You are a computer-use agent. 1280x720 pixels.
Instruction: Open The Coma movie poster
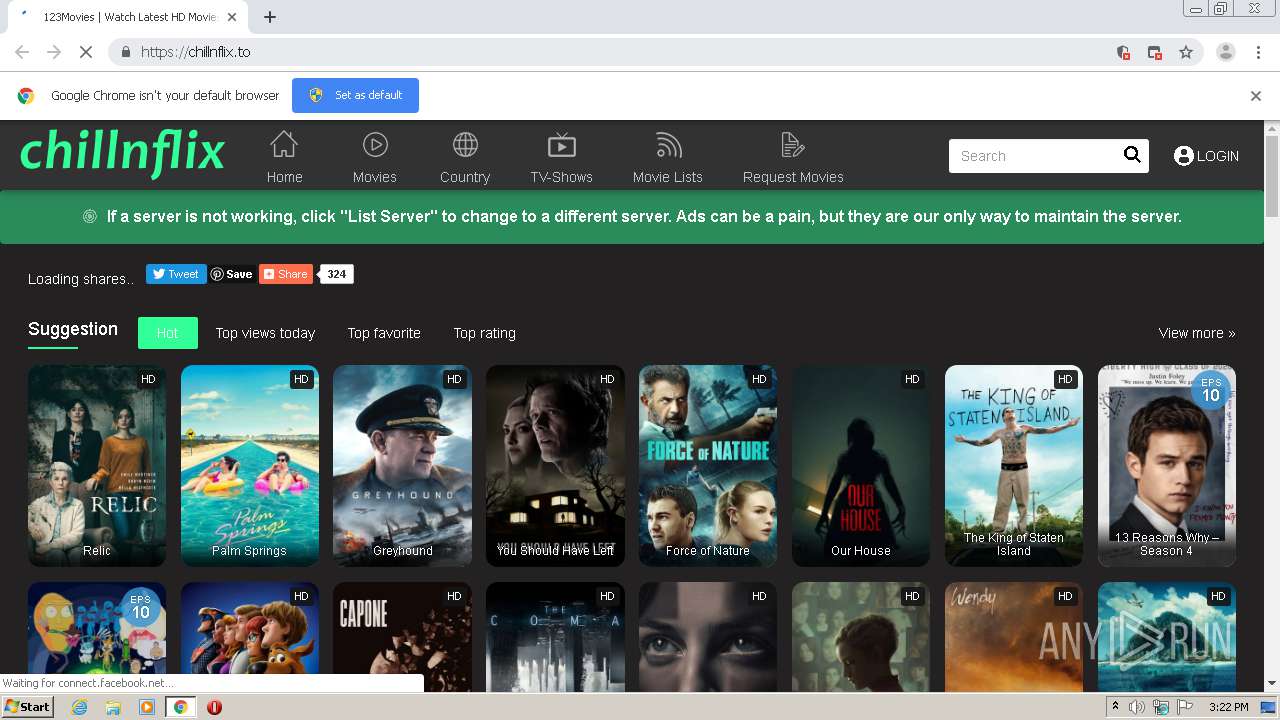tap(556, 637)
